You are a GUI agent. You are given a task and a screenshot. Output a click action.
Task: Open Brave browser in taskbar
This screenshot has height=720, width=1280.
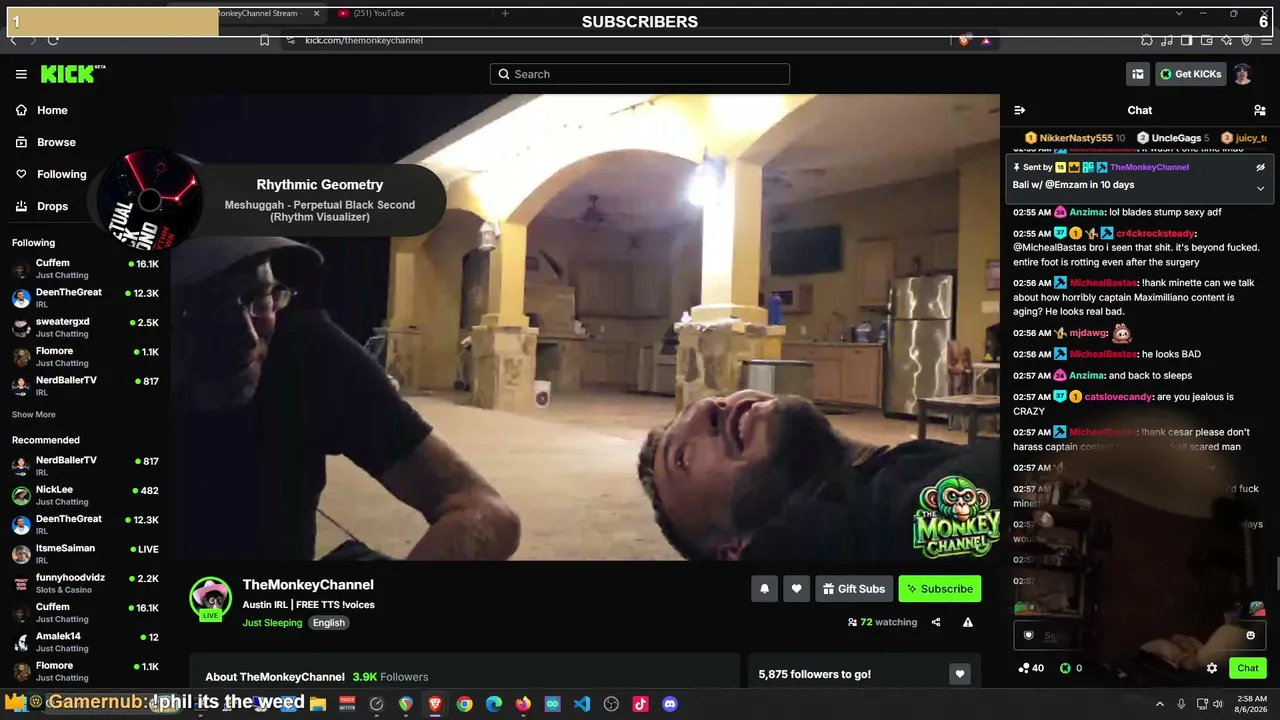[x=435, y=704]
